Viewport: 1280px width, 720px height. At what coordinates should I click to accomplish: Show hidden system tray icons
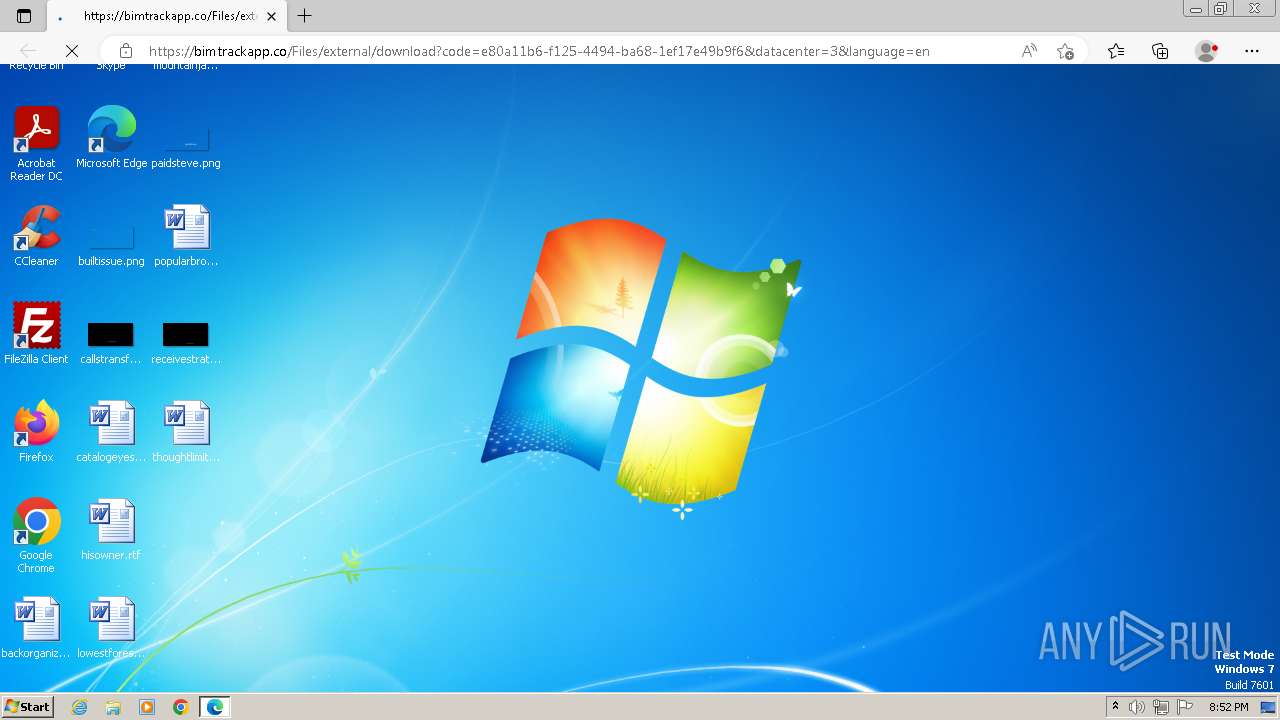coord(1116,707)
